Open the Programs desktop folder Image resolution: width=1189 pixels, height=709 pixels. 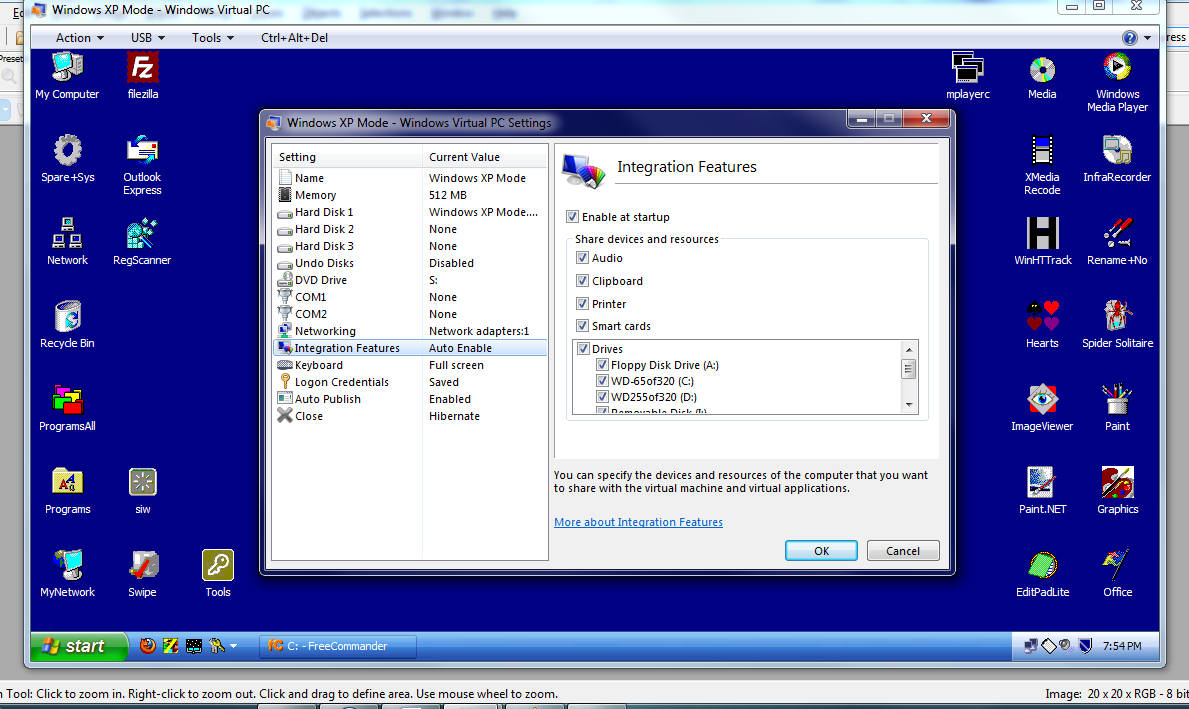point(67,490)
